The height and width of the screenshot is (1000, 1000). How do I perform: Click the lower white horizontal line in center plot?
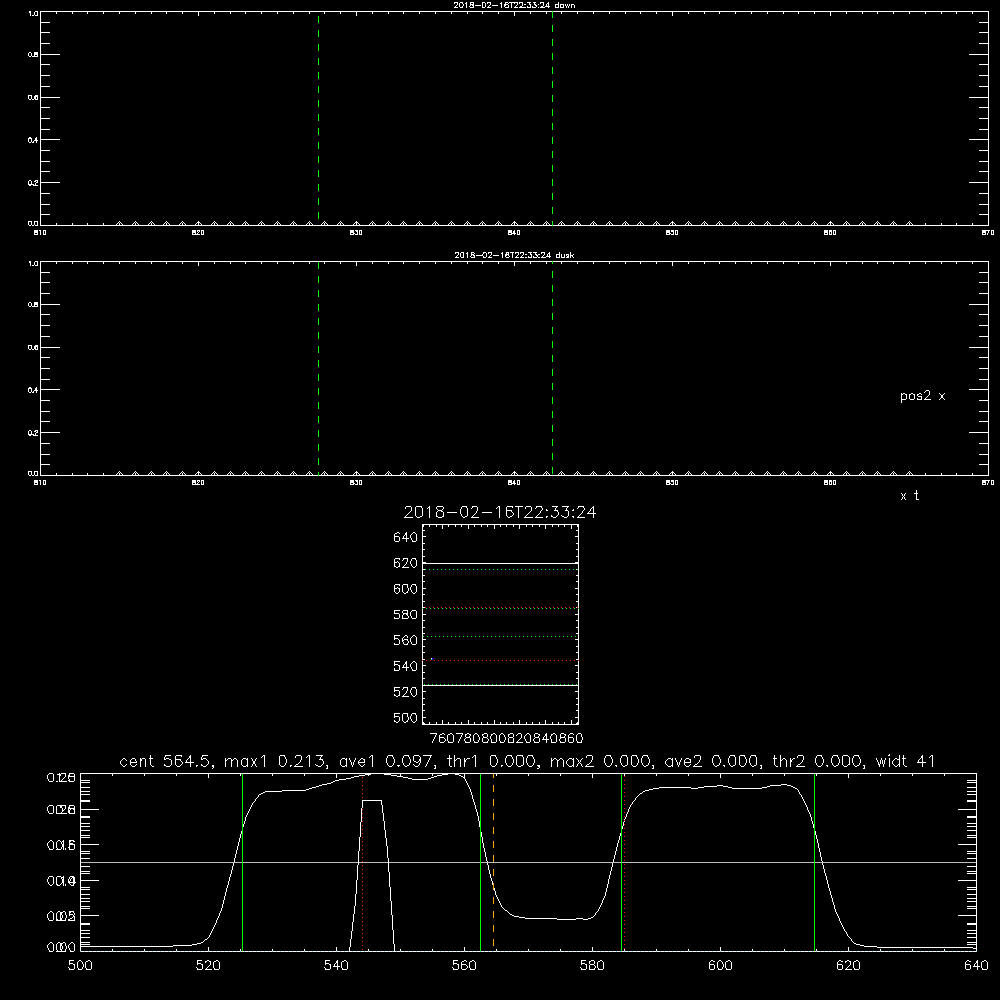[500, 686]
